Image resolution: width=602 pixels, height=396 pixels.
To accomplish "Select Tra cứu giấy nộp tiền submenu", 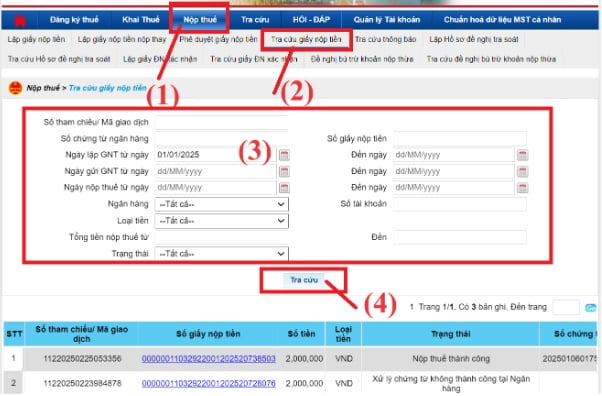I will [x=306, y=39].
